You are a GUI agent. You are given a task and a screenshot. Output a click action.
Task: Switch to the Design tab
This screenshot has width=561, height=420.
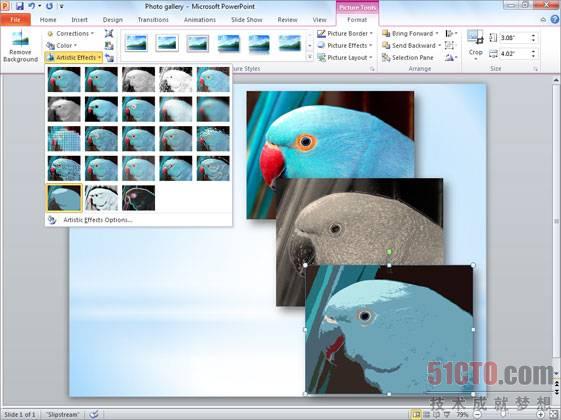(x=113, y=20)
